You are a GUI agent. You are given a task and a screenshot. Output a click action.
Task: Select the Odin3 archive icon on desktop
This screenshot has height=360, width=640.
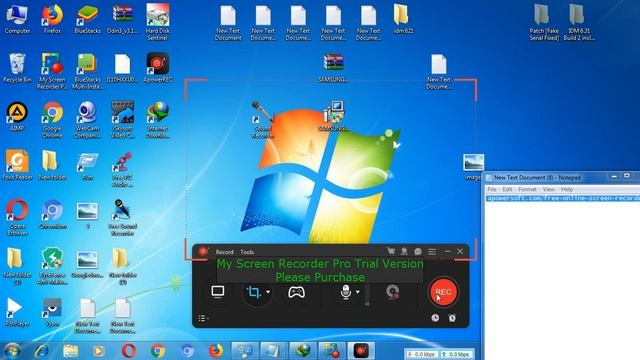click(x=122, y=19)
